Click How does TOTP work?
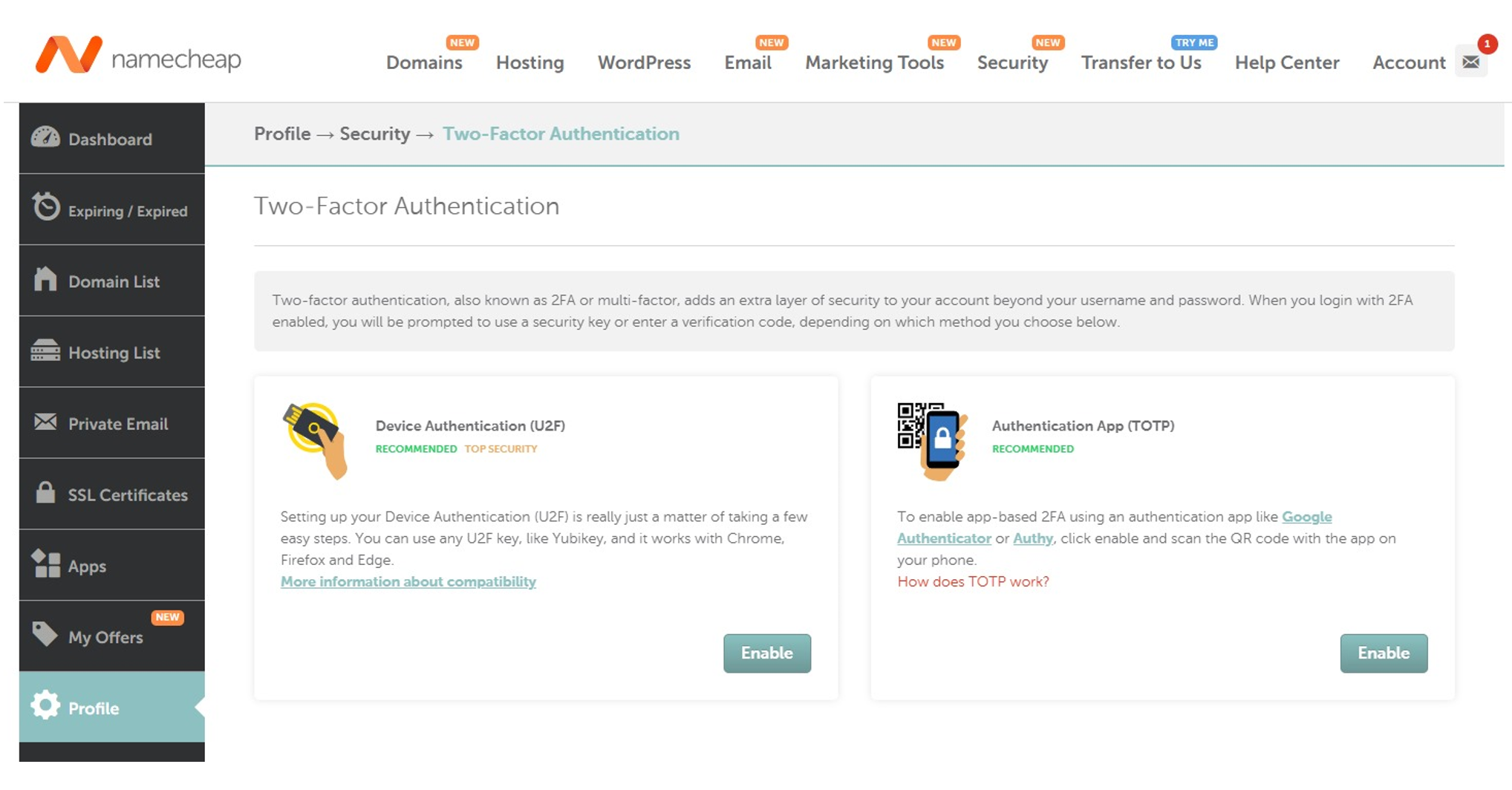Image resolution: width=1512 pixels, height=790 pixels. click(x=973, y=581)
